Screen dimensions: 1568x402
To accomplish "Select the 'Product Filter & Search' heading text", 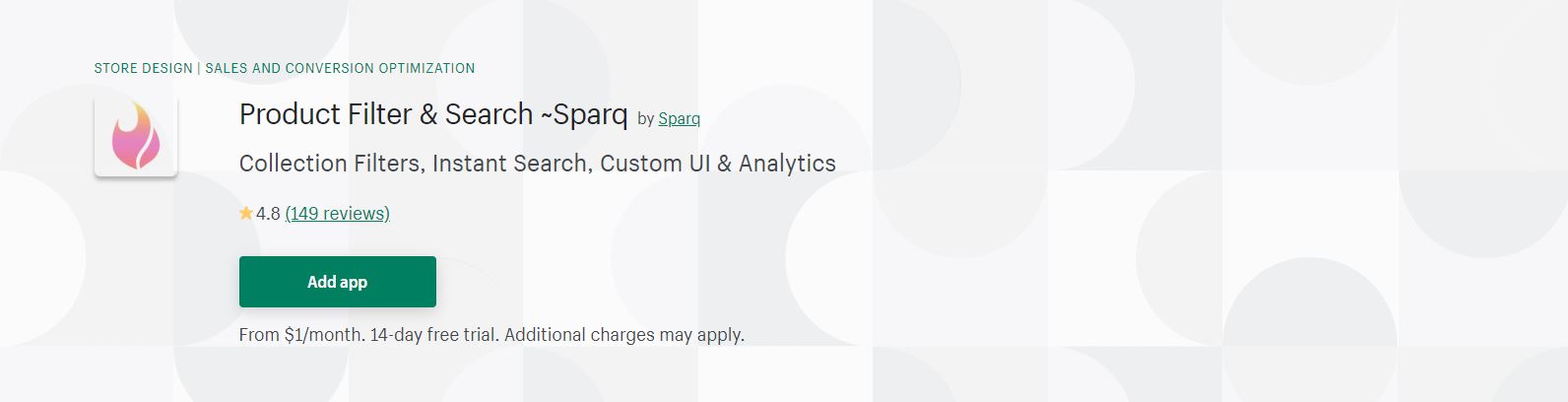I will [x=386, y=114].
